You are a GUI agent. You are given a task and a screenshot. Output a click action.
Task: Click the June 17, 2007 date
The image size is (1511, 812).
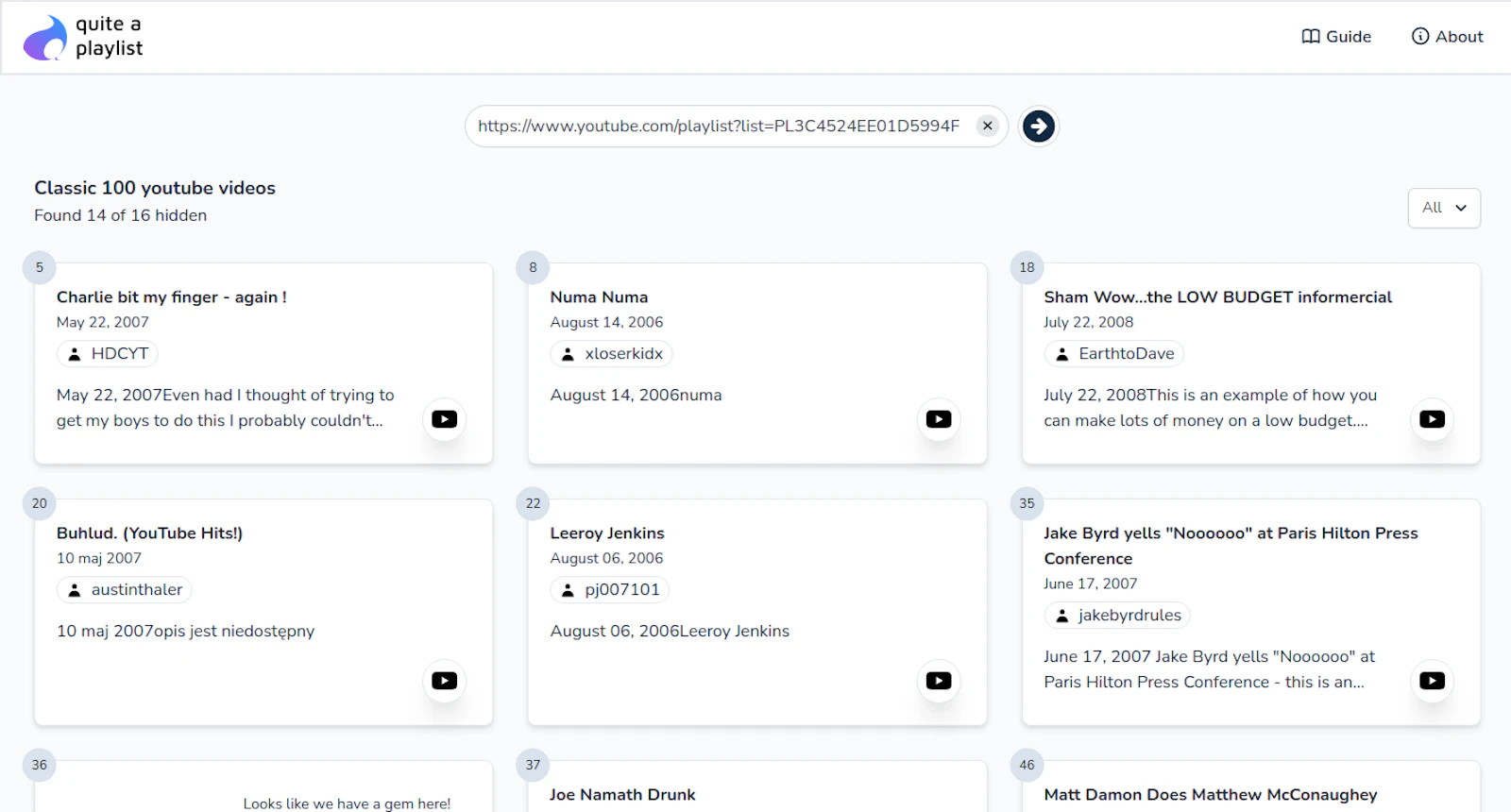pos(1091,584)
